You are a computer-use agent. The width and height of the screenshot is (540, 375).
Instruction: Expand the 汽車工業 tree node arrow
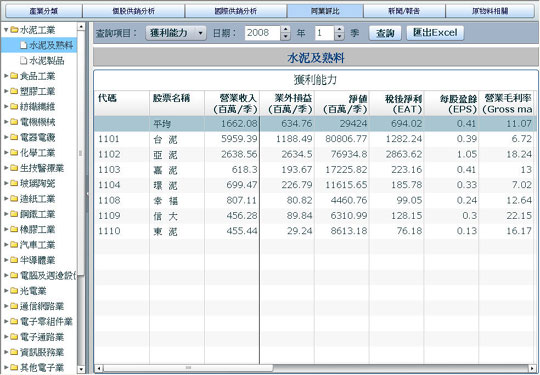point(6,244)
